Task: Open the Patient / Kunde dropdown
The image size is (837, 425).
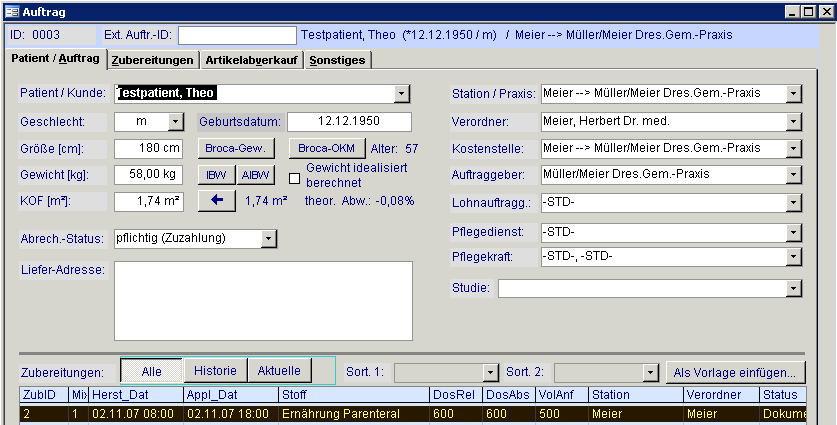Action: point(401,93)
